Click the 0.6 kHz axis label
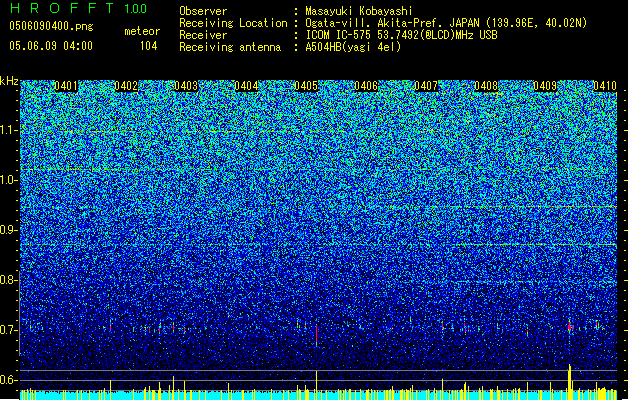Screen dimensions: 629x400 tap(8, 380)
